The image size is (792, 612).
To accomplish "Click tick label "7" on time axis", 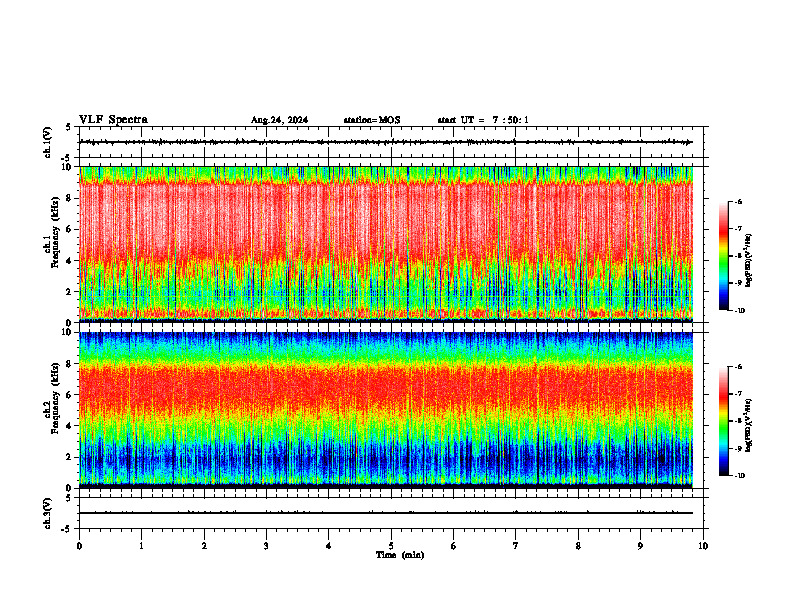I will tap(516, 546).
